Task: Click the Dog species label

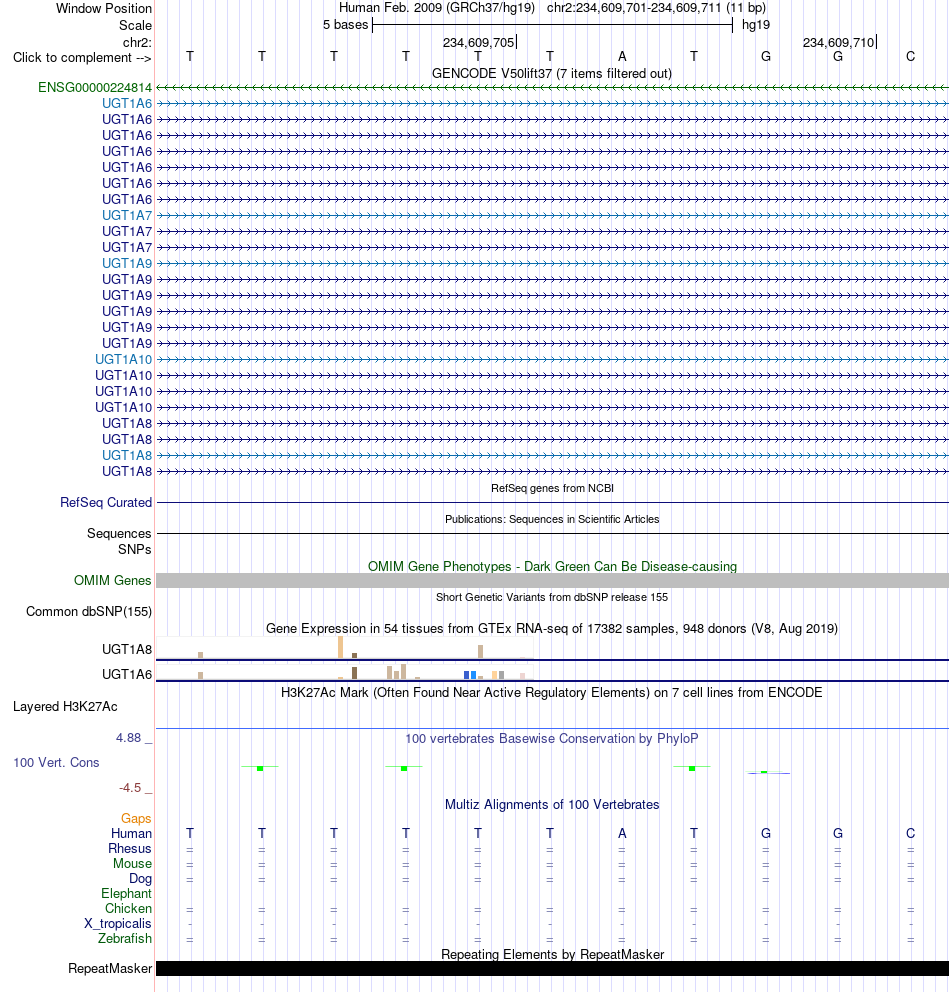Action: [x=140, y=878]
